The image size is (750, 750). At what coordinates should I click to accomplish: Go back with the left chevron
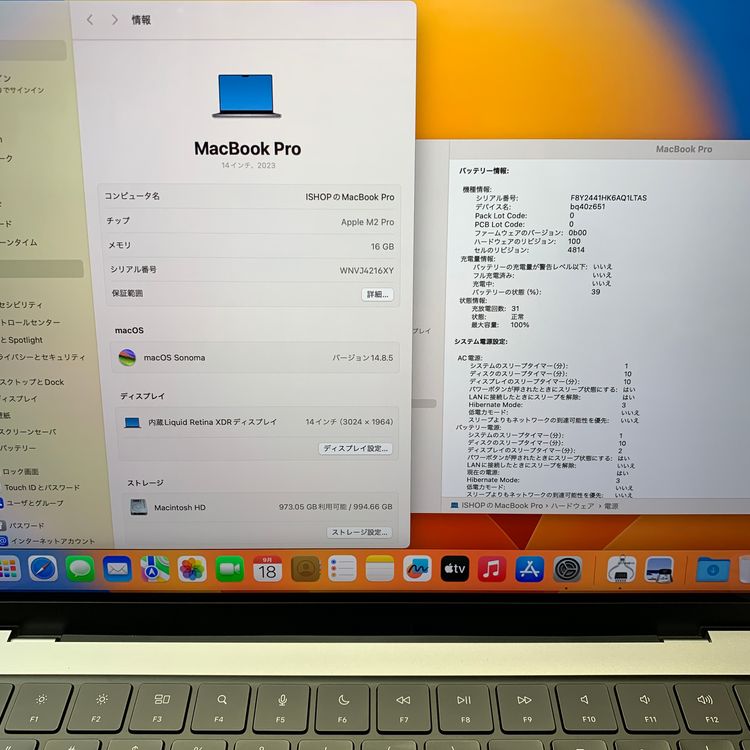[90, 20]
